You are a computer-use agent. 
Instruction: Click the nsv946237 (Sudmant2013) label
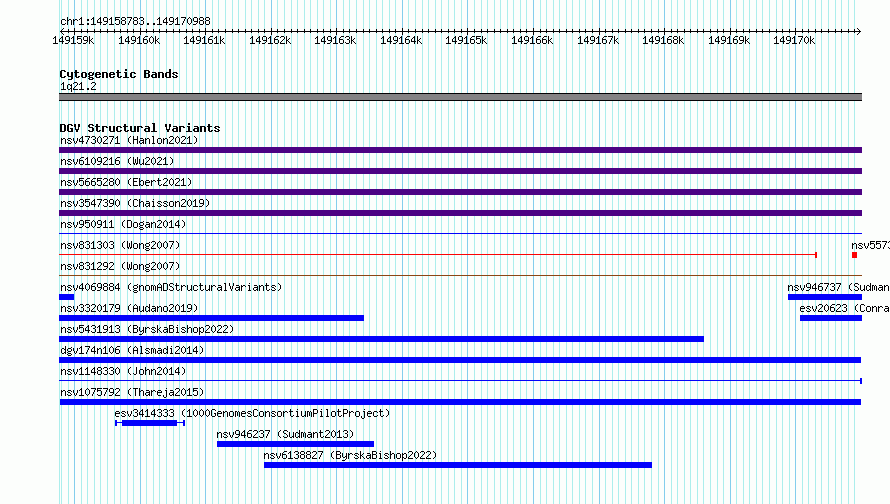click(x=286, y=434)
